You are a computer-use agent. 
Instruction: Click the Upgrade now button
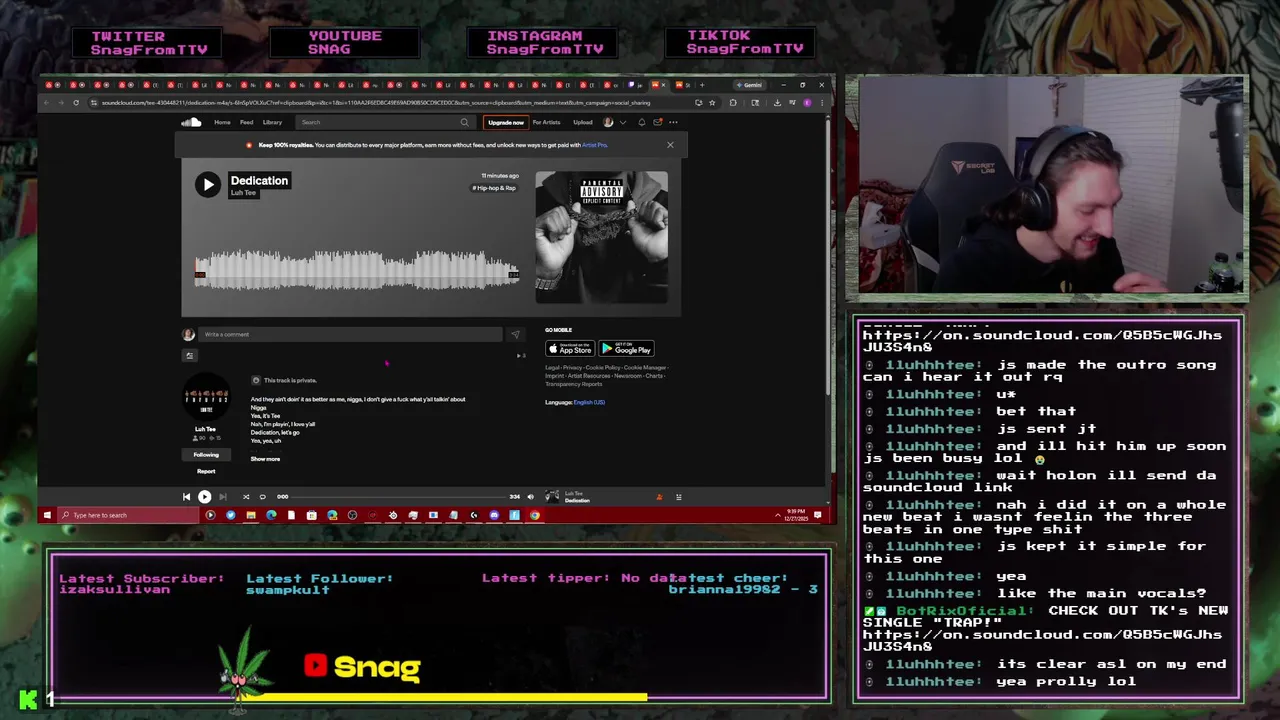click(506, 122)
